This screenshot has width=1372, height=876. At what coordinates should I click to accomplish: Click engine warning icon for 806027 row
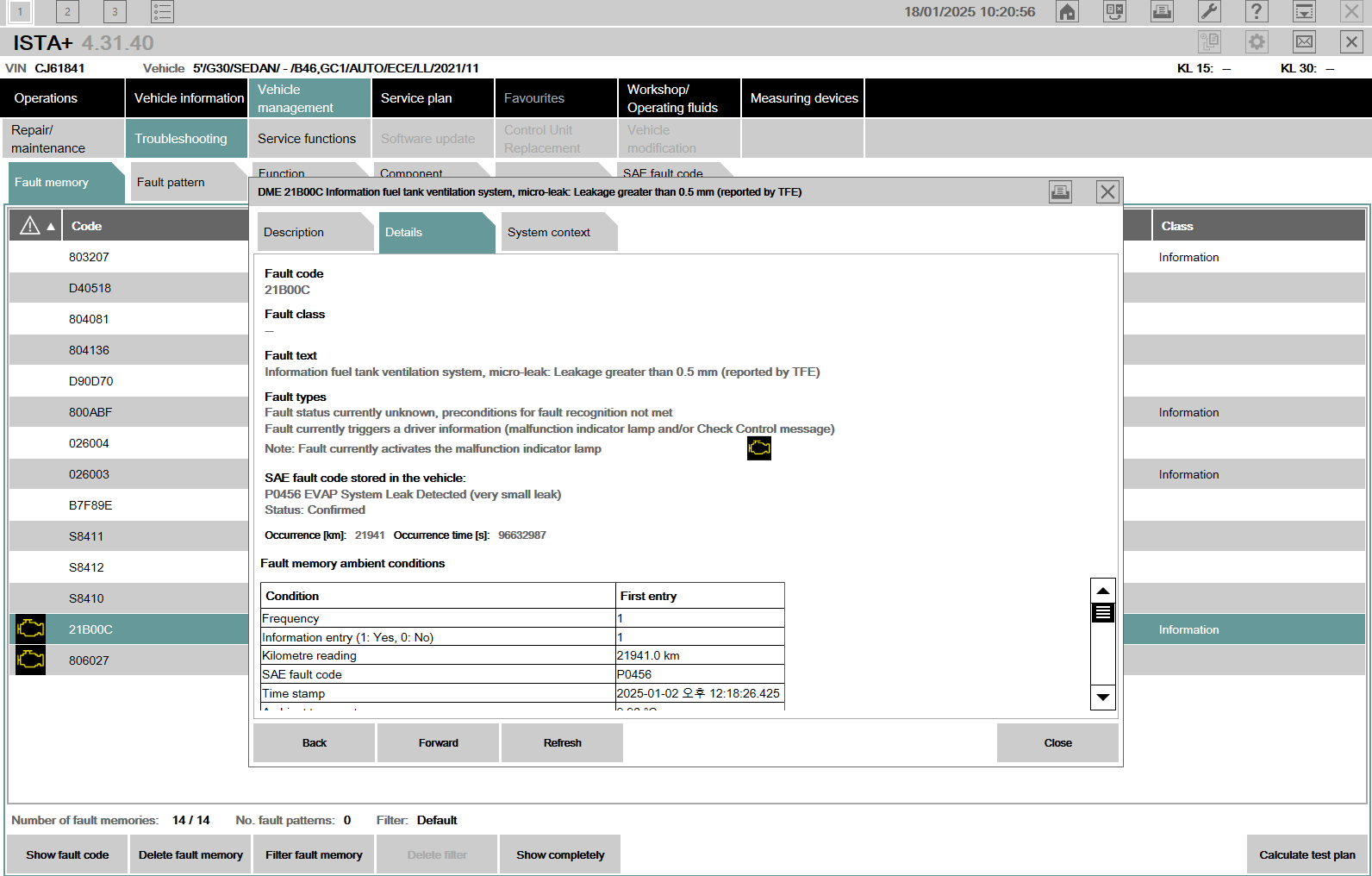coord(30,660)
